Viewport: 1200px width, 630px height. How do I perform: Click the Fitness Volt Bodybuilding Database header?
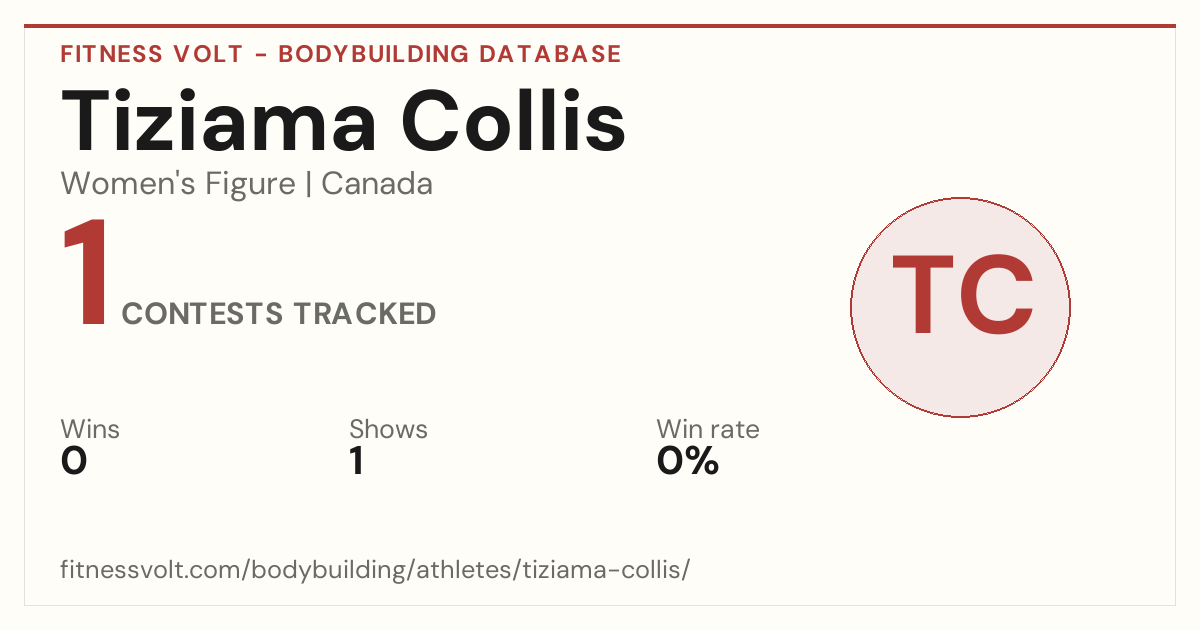341,54
